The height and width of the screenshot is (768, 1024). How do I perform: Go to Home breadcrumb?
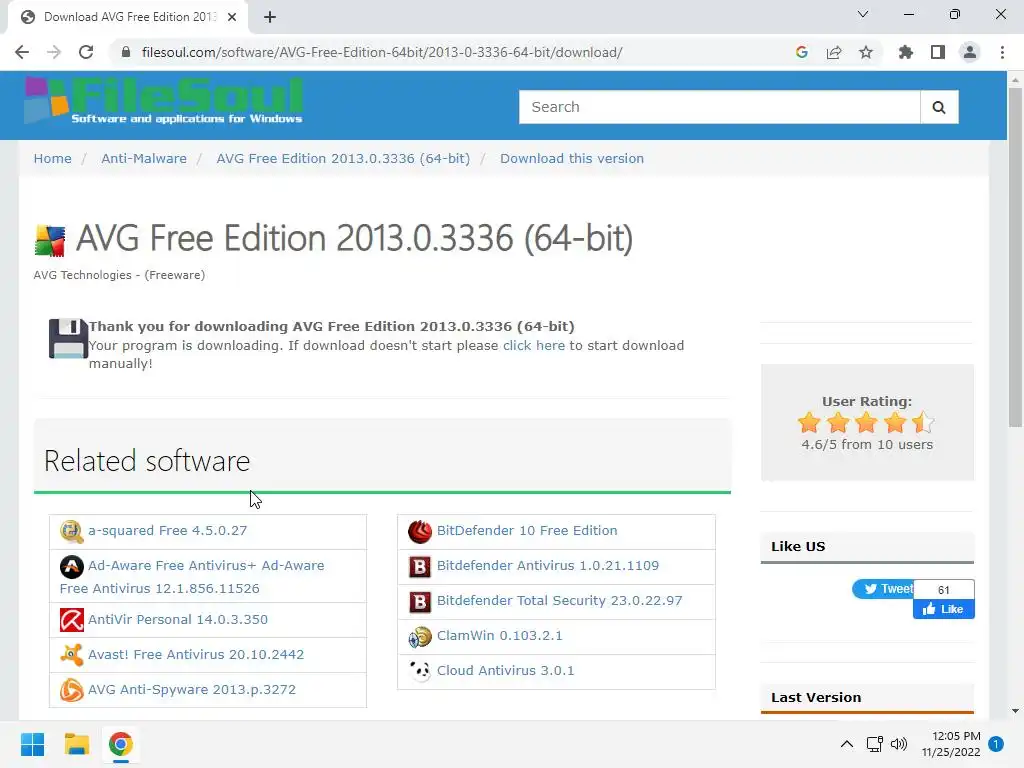pos(53,159)
